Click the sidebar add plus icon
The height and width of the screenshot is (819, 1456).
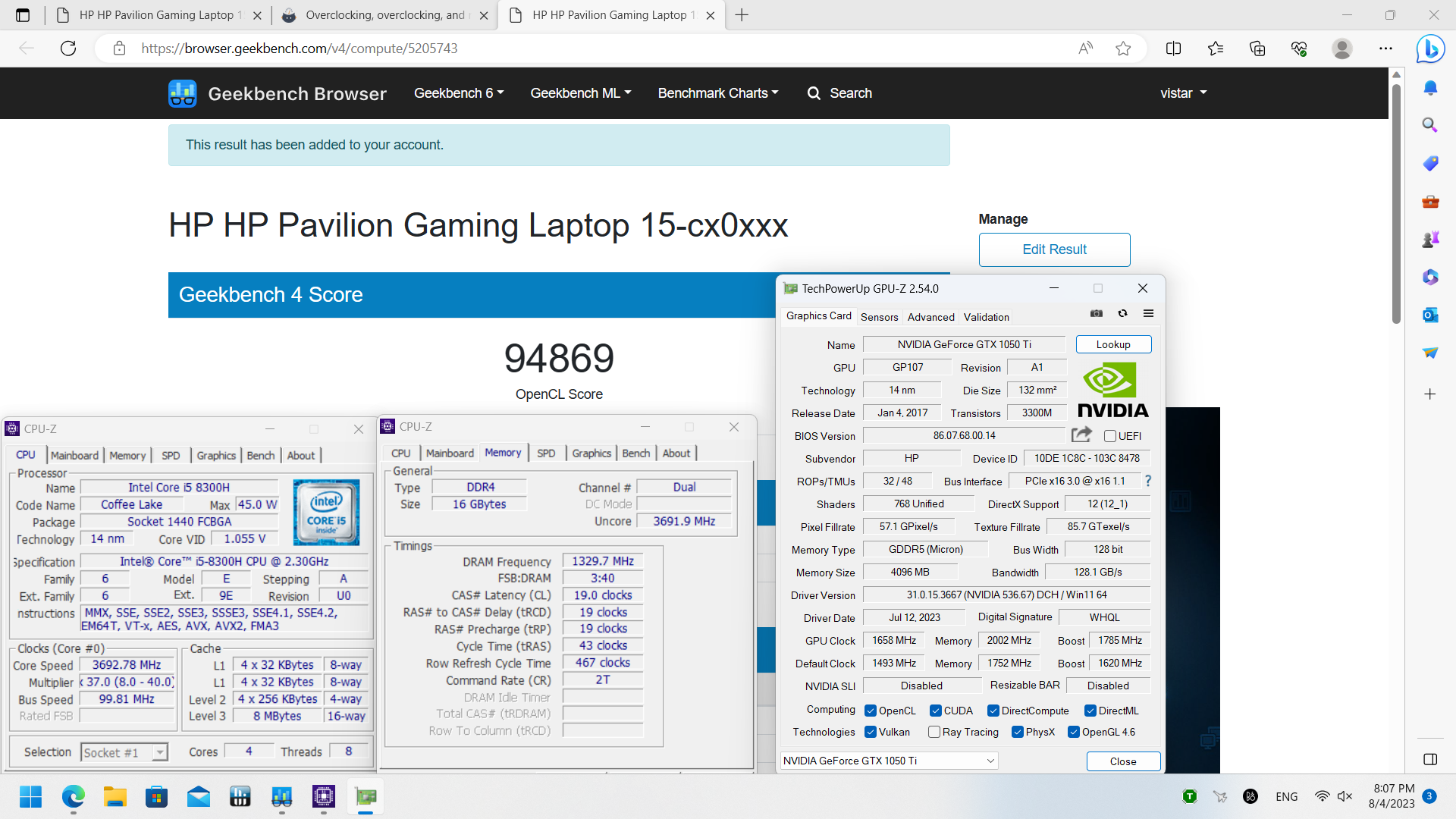(1430, 394)
